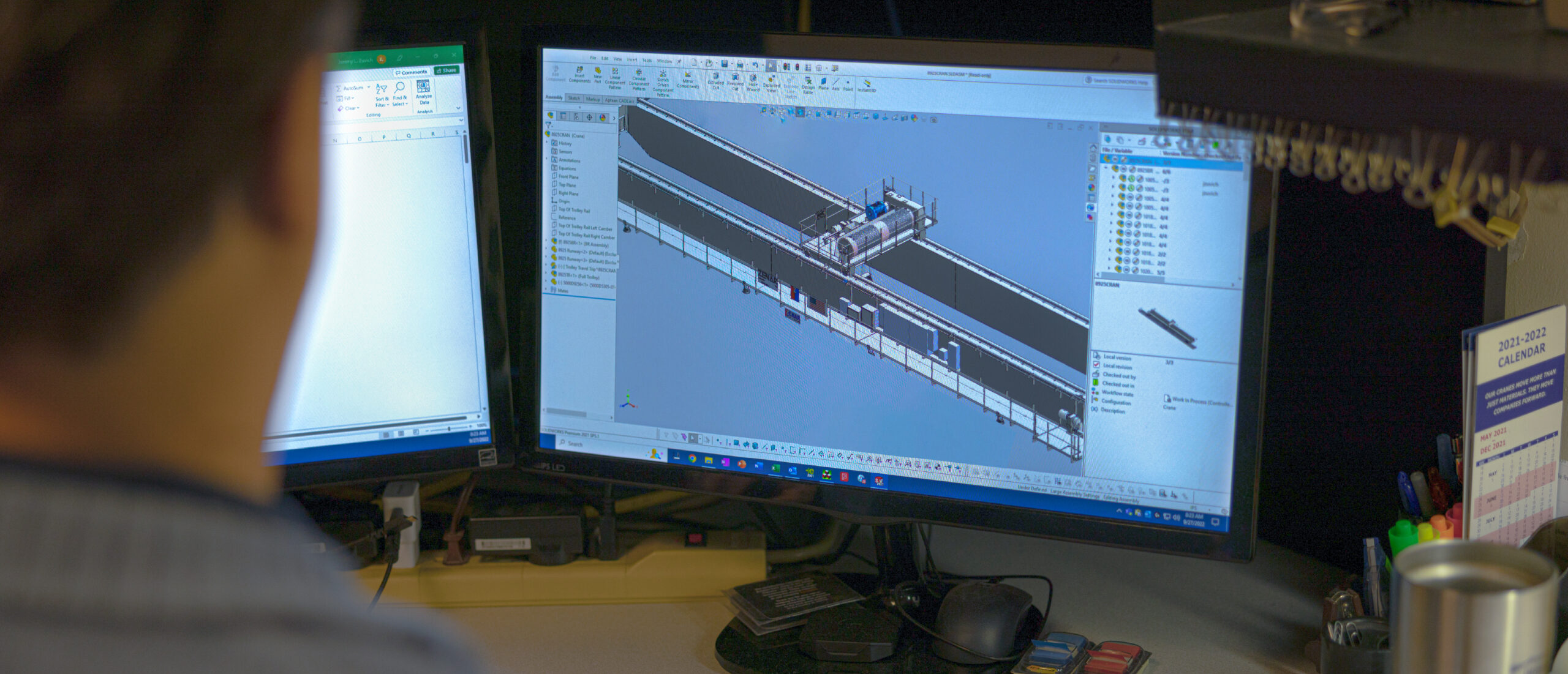The image size is (1568, 674).
Task: Select the Top Plane tree item
Action: click(x=563, y=185)
